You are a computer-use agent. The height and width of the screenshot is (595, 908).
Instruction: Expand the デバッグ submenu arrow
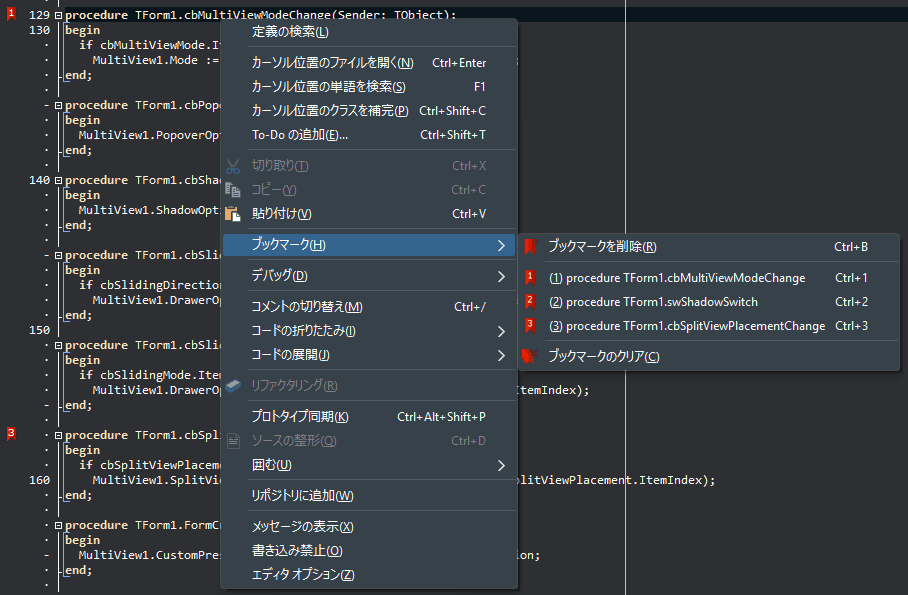(x=501, y=277)
